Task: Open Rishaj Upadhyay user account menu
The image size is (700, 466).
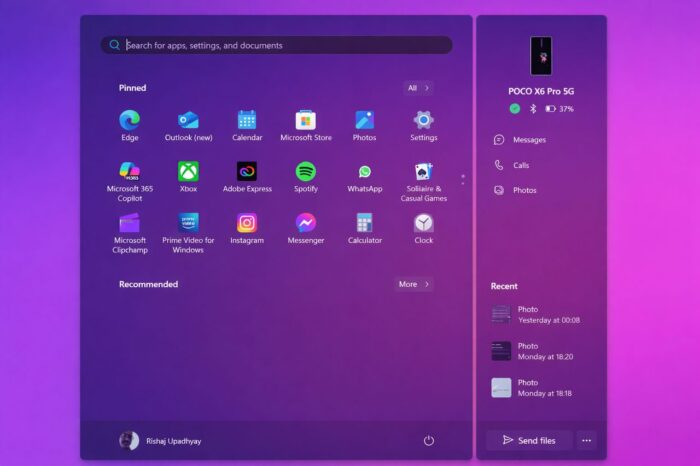Action: point(160,441)
